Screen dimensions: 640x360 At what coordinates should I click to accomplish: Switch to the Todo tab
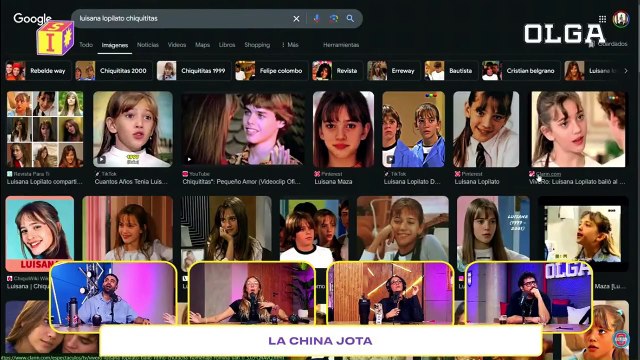tap(86, 45)
